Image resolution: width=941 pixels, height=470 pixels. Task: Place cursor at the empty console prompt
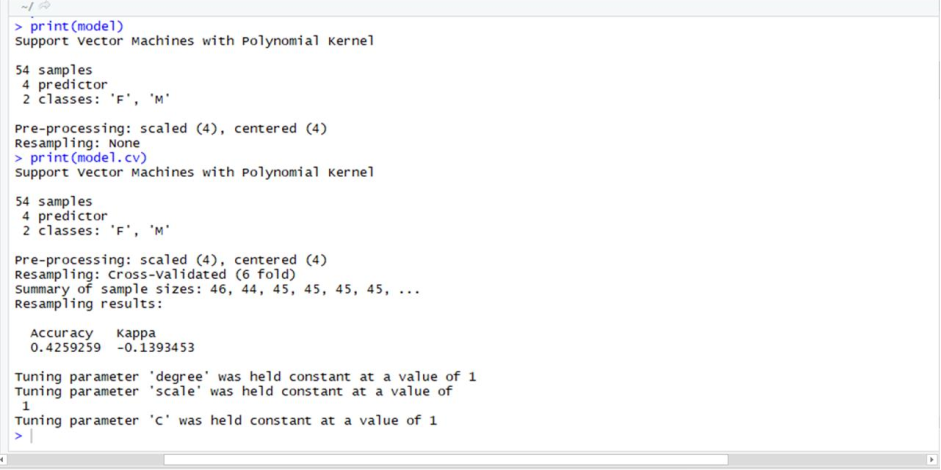pos(31,436)
